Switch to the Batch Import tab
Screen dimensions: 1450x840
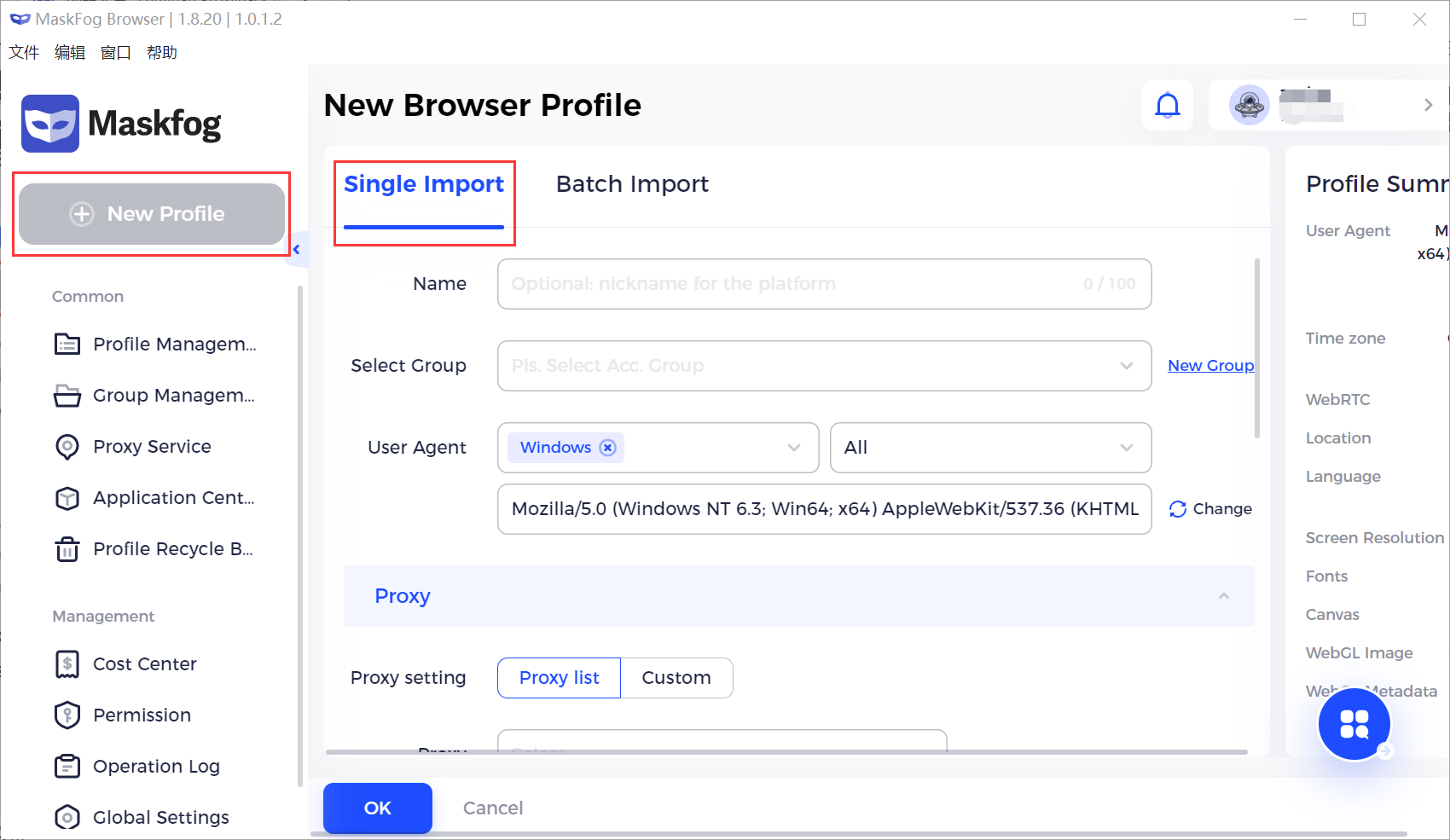(632, 184)
